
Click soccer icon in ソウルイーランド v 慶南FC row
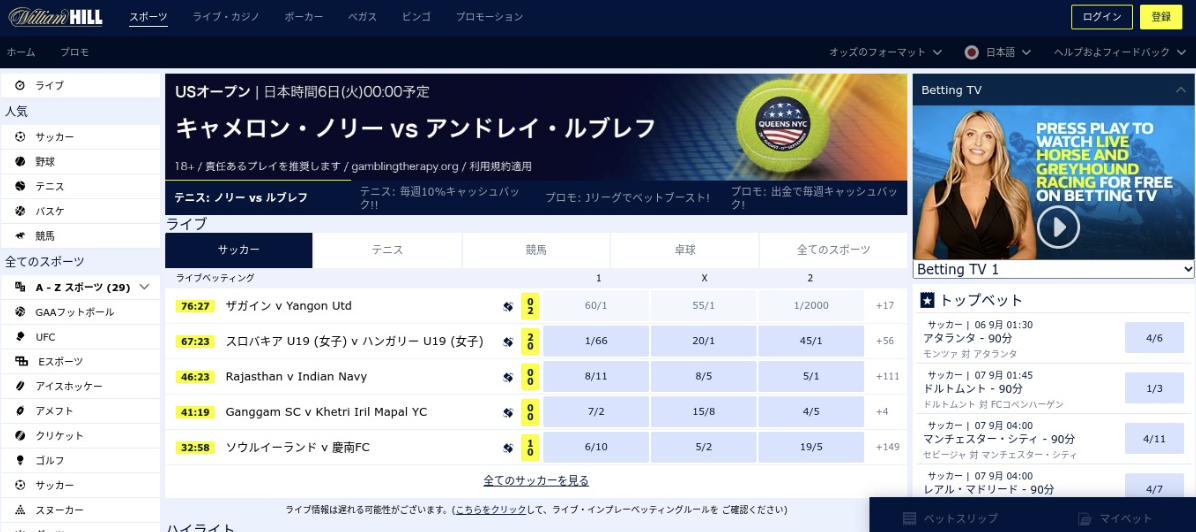point(508,448)
